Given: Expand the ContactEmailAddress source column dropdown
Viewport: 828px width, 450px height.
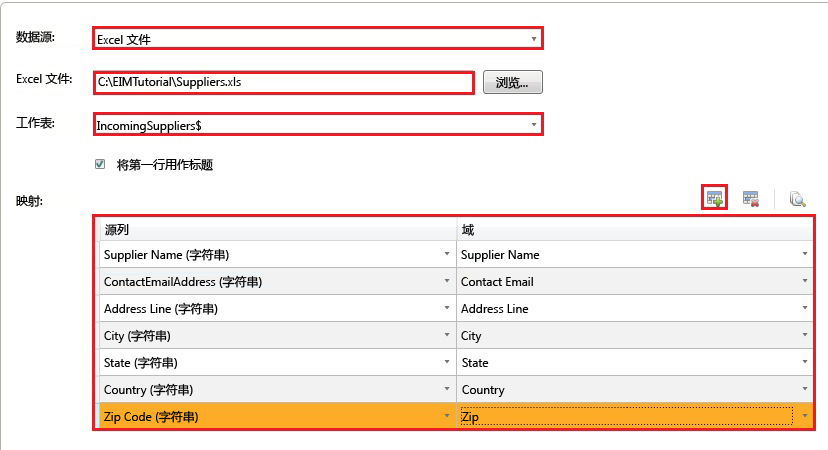Looking at the screenshot, I should [x=446, y=282].
